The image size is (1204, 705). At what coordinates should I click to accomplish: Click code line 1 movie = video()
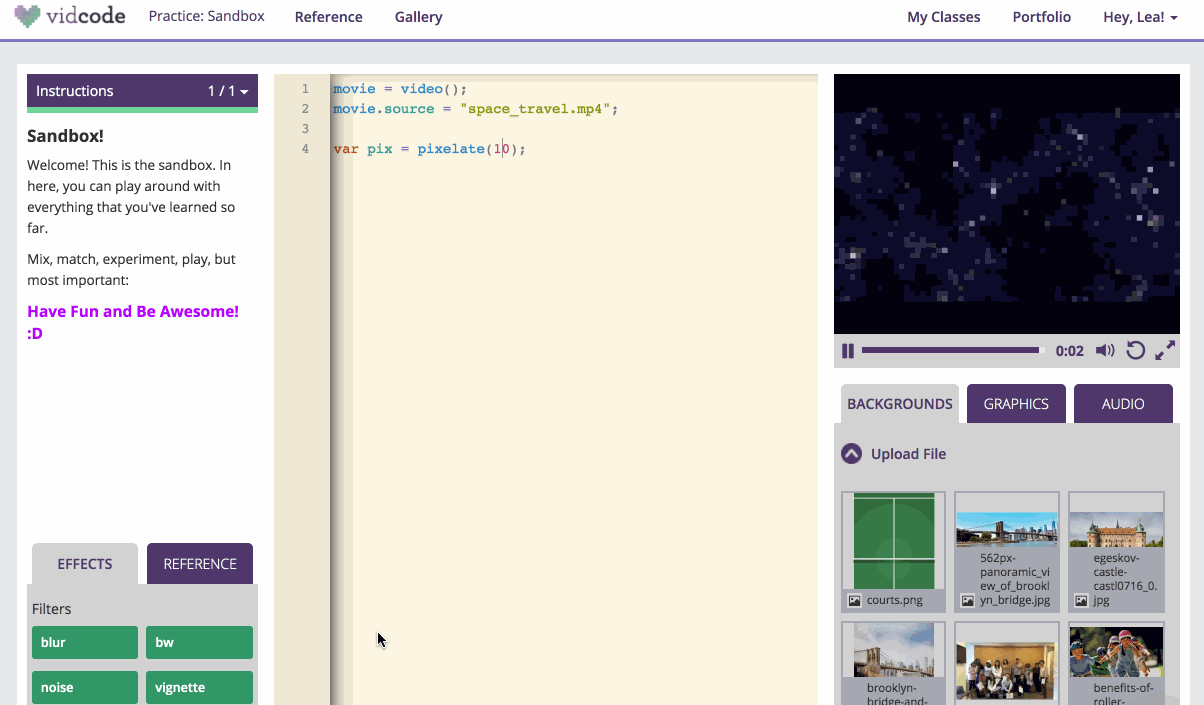[400, 89]
